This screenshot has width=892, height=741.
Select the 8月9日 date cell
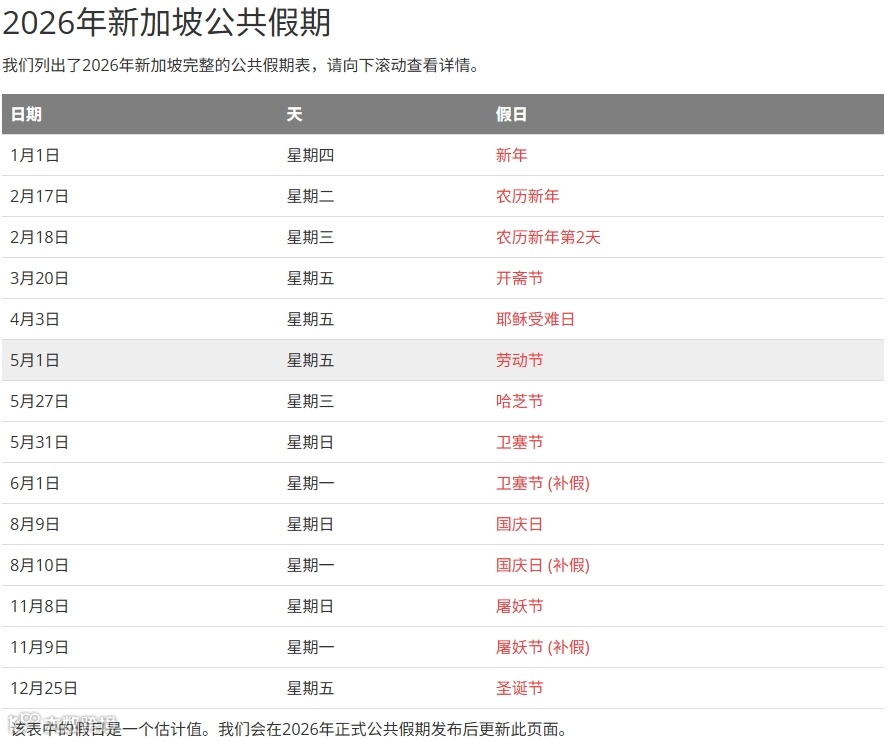(35, 524)
